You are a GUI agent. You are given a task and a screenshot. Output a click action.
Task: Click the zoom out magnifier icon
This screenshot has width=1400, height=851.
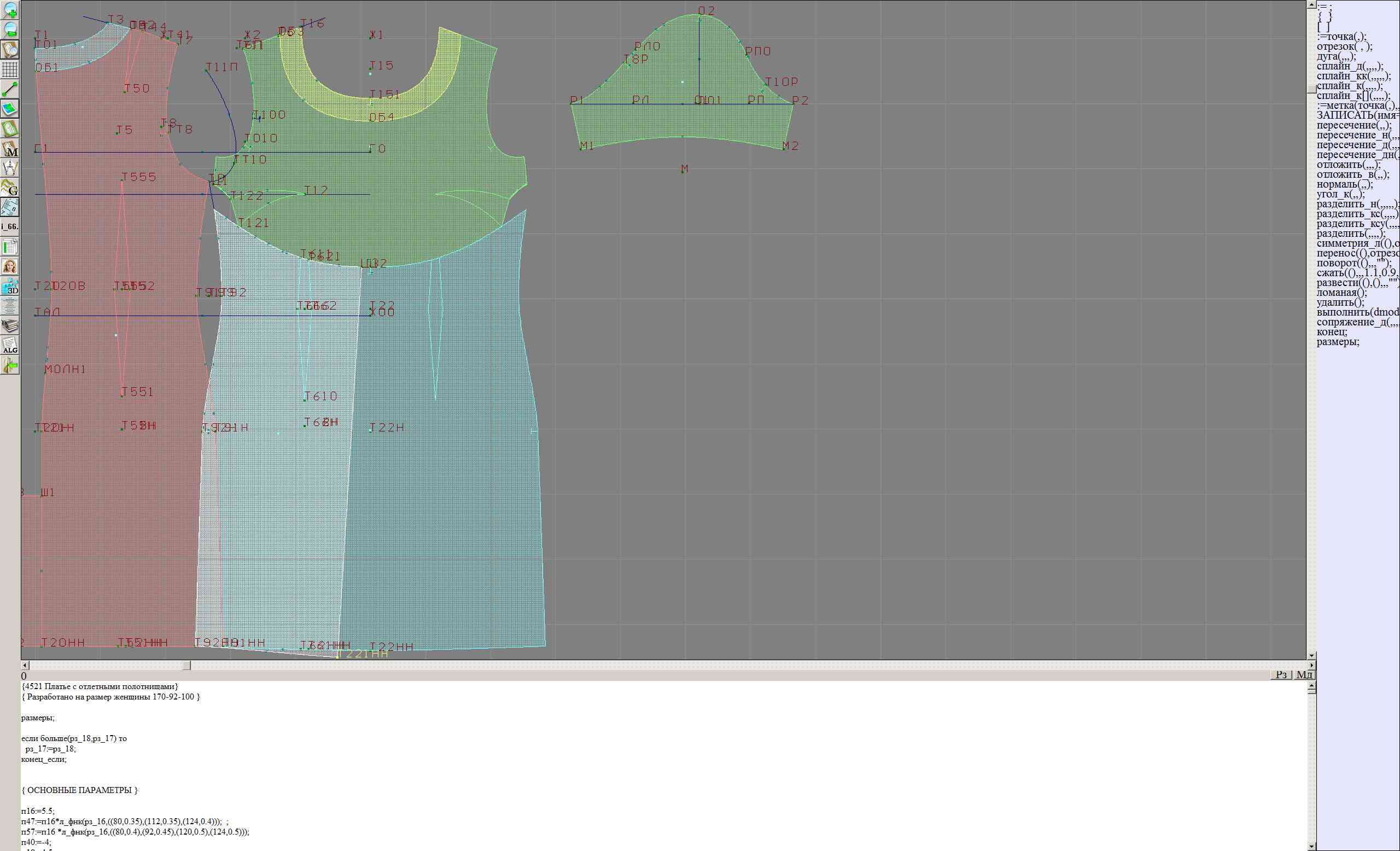10,30
